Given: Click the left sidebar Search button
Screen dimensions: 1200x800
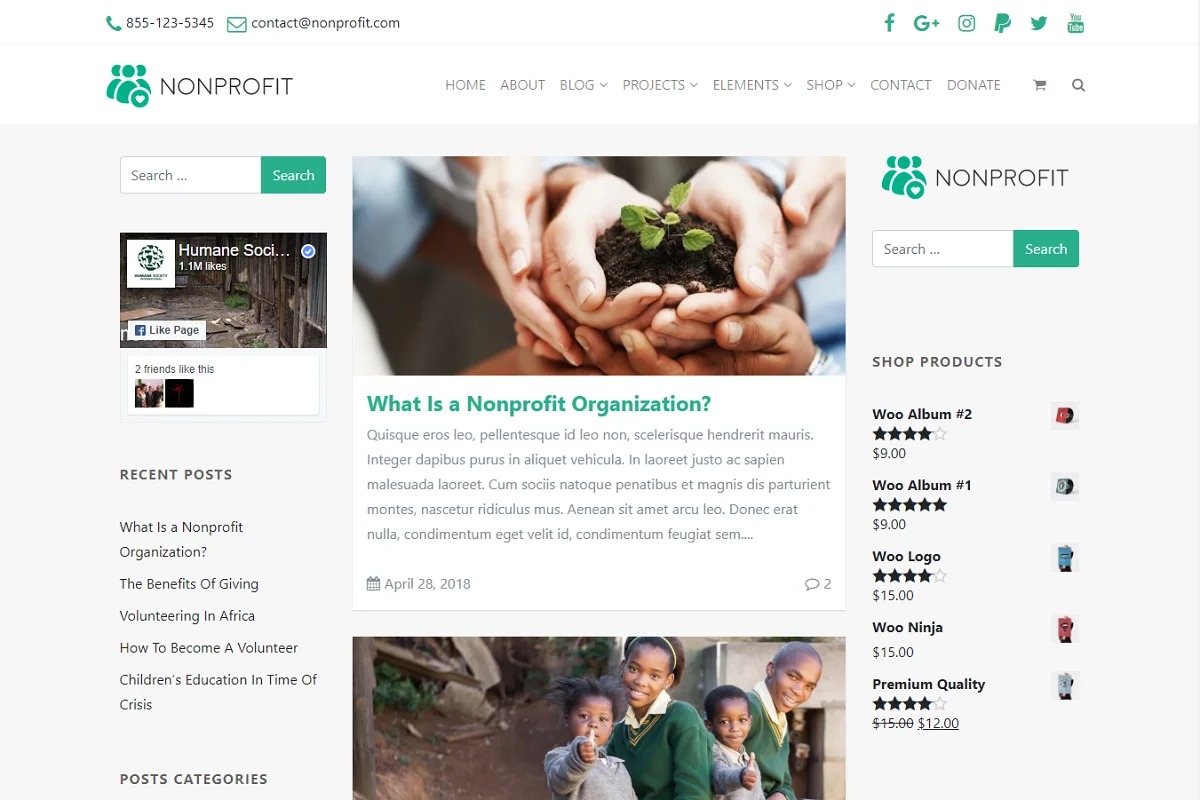Looking at the screenshot, I should click(x=293, y=175).
